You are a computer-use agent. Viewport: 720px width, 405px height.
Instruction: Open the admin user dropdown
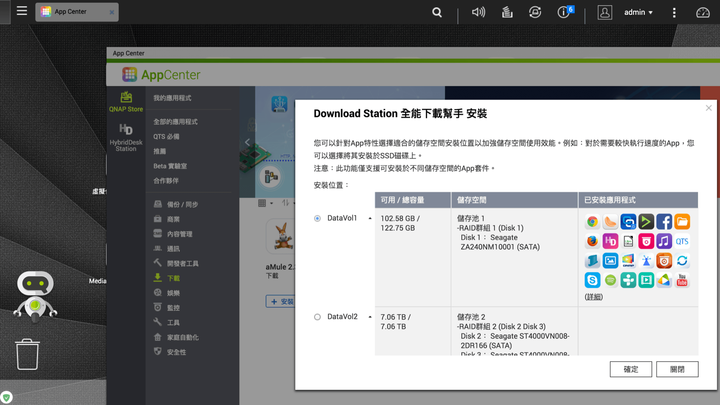pos(638,12)
